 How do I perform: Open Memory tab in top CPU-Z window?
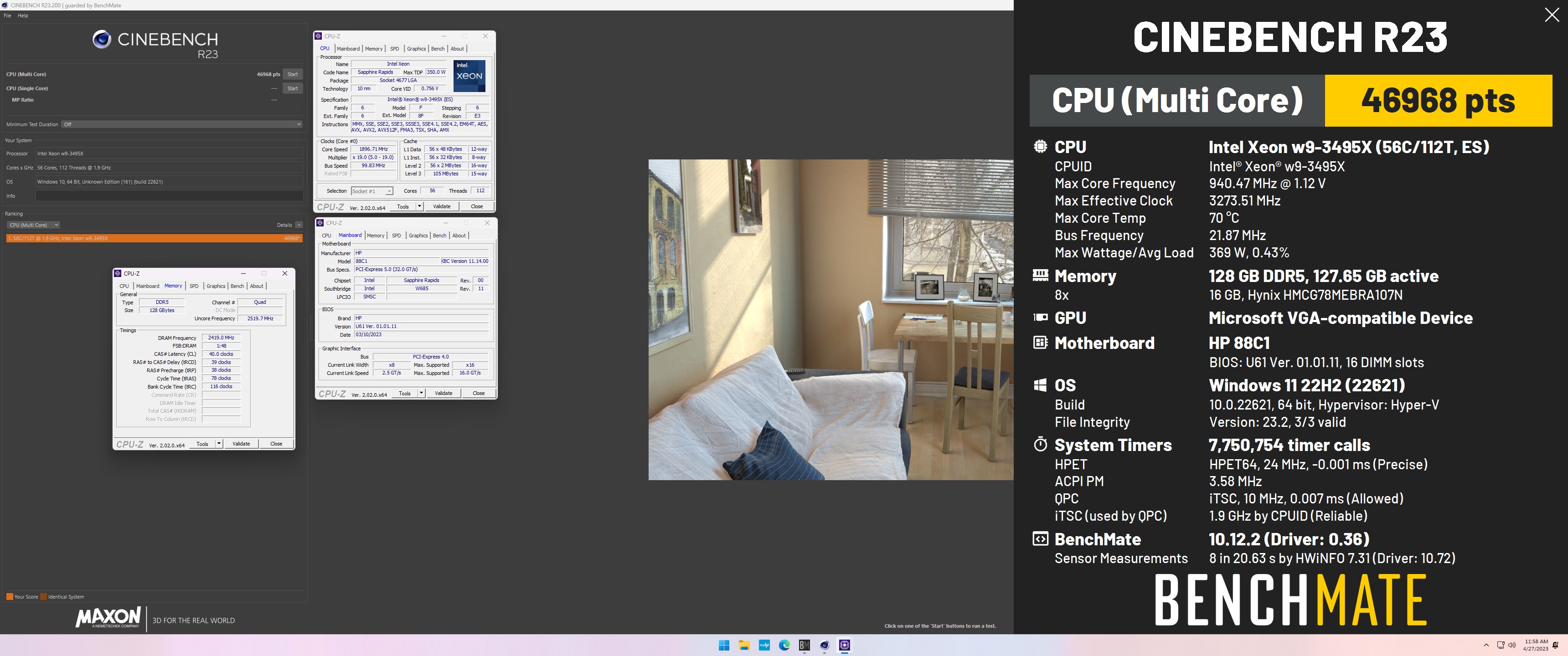(x=374, y=49)
